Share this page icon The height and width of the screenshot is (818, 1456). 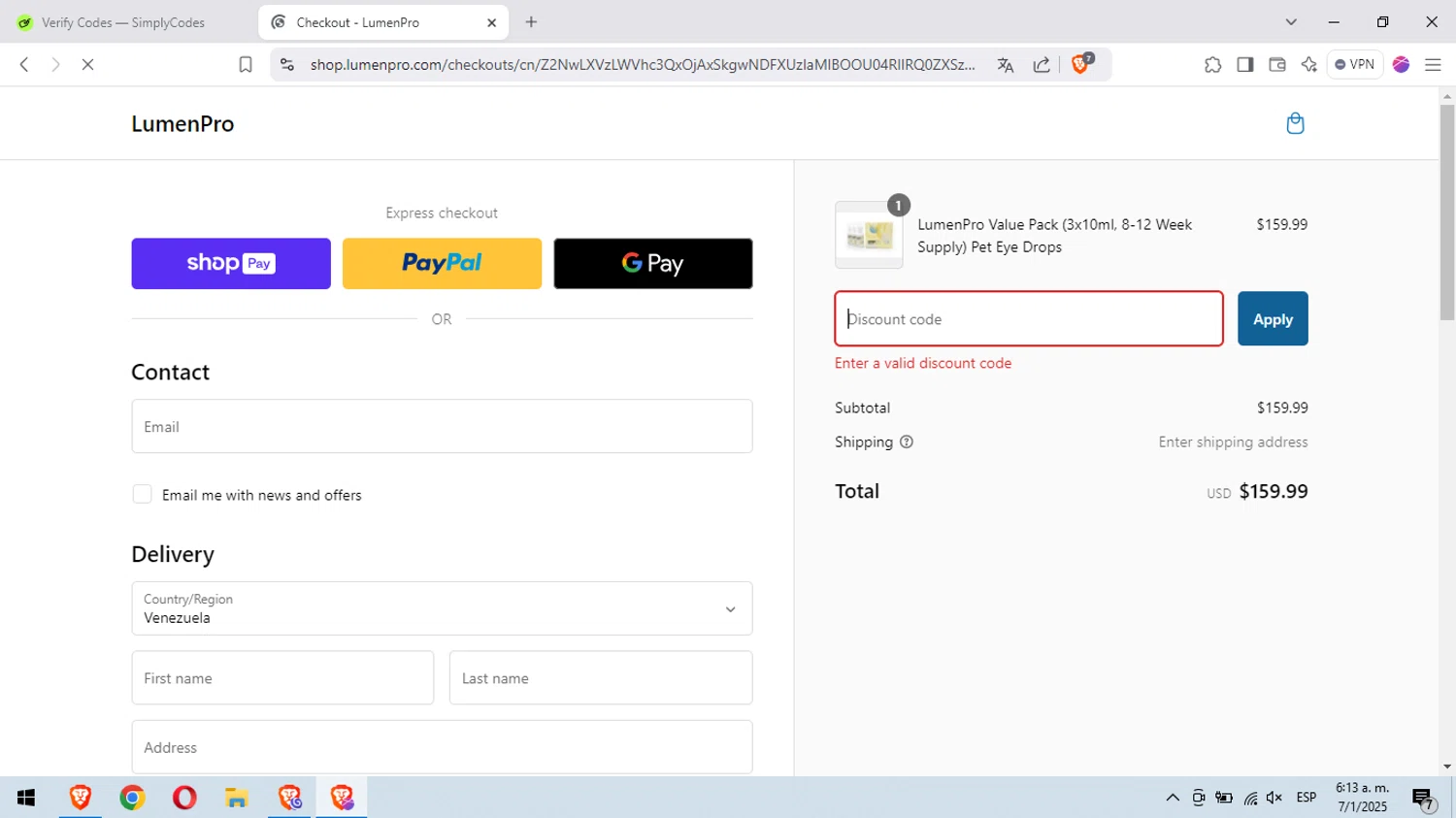pos(1042,65)
